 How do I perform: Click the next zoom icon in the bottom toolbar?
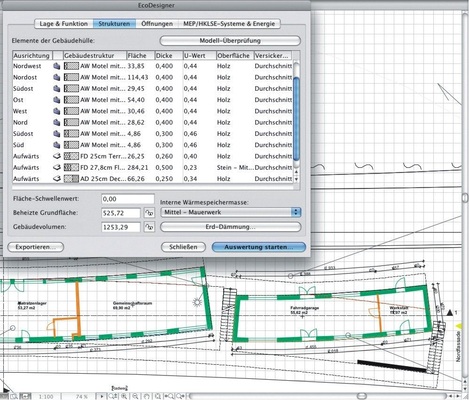click(181, 396)
